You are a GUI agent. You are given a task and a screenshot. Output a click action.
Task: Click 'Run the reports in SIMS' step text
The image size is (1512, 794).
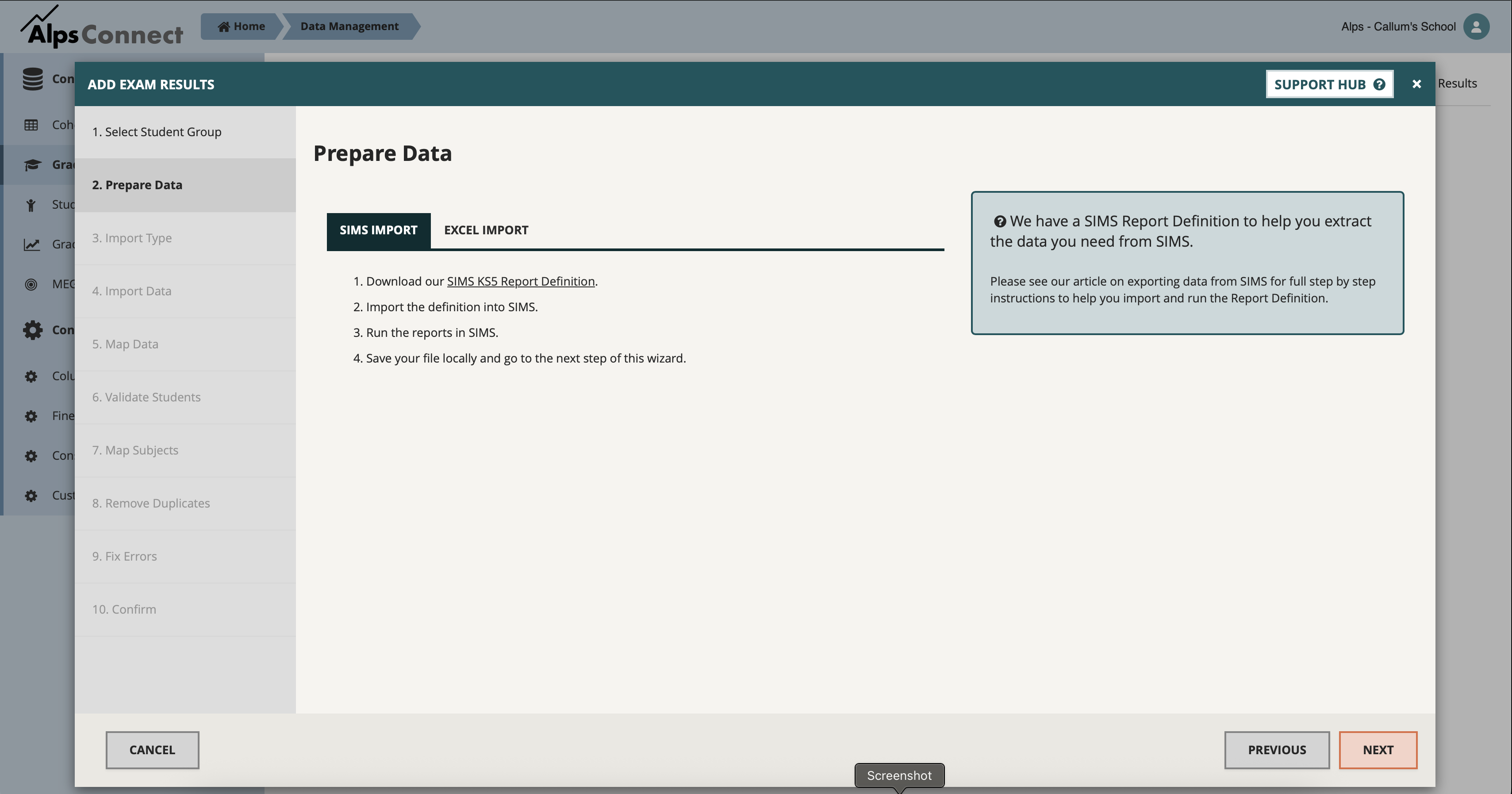tap(432, 333)
